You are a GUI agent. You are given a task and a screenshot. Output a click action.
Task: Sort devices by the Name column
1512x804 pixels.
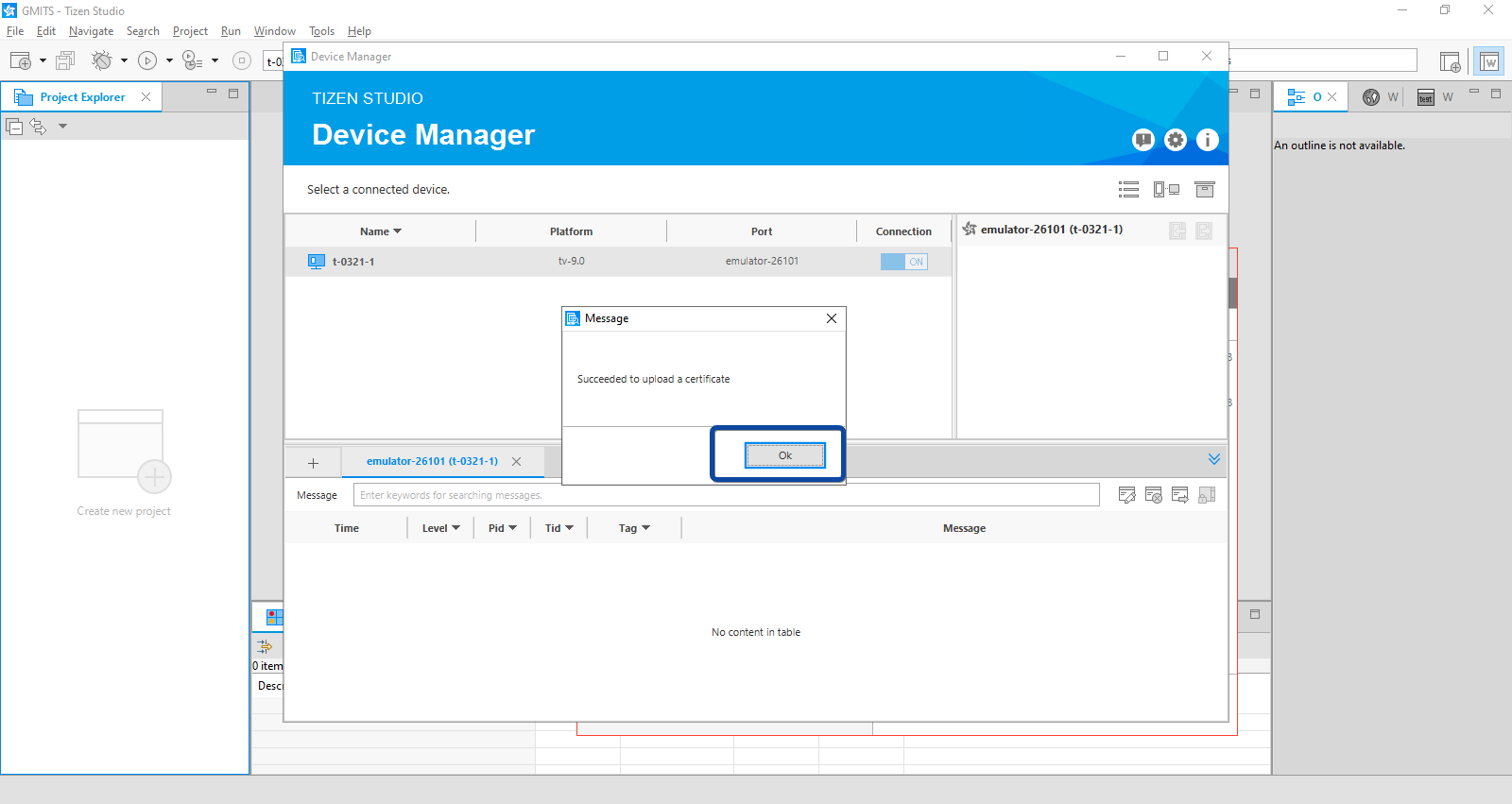(380, 231)
